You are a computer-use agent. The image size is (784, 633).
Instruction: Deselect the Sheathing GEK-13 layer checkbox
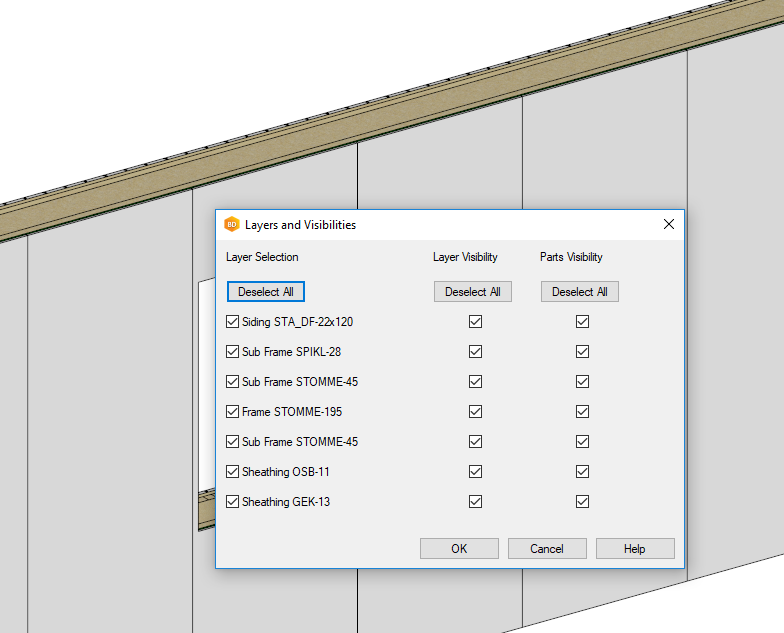pyautogui.click(x=233, y=502)
